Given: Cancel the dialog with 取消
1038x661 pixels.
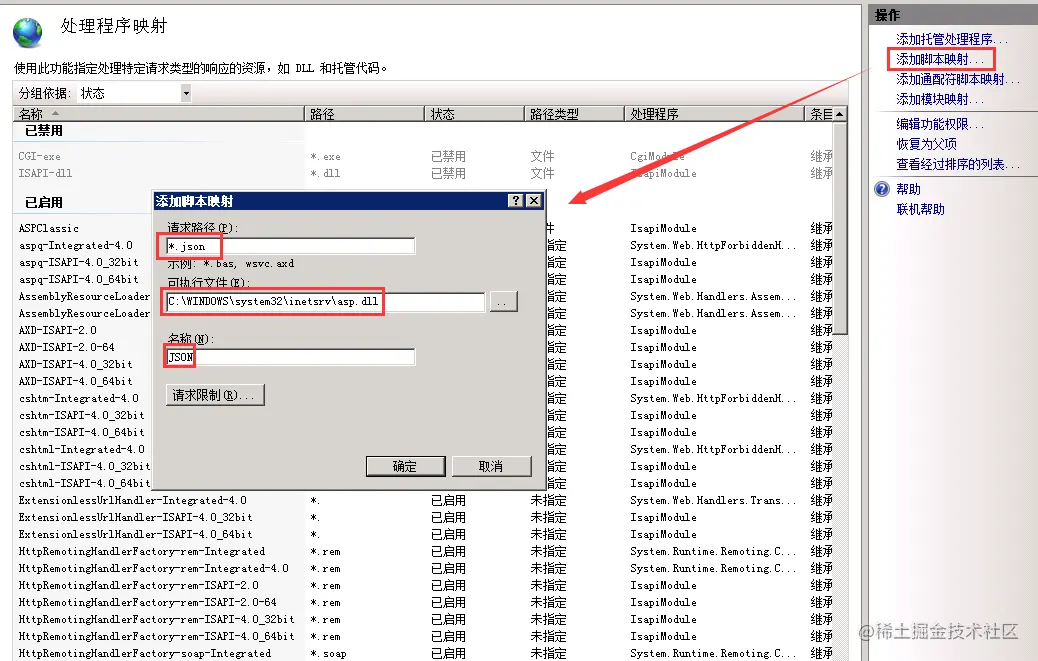Looking at the screenshot, I should pyautogui.click(x=491, y=466).
